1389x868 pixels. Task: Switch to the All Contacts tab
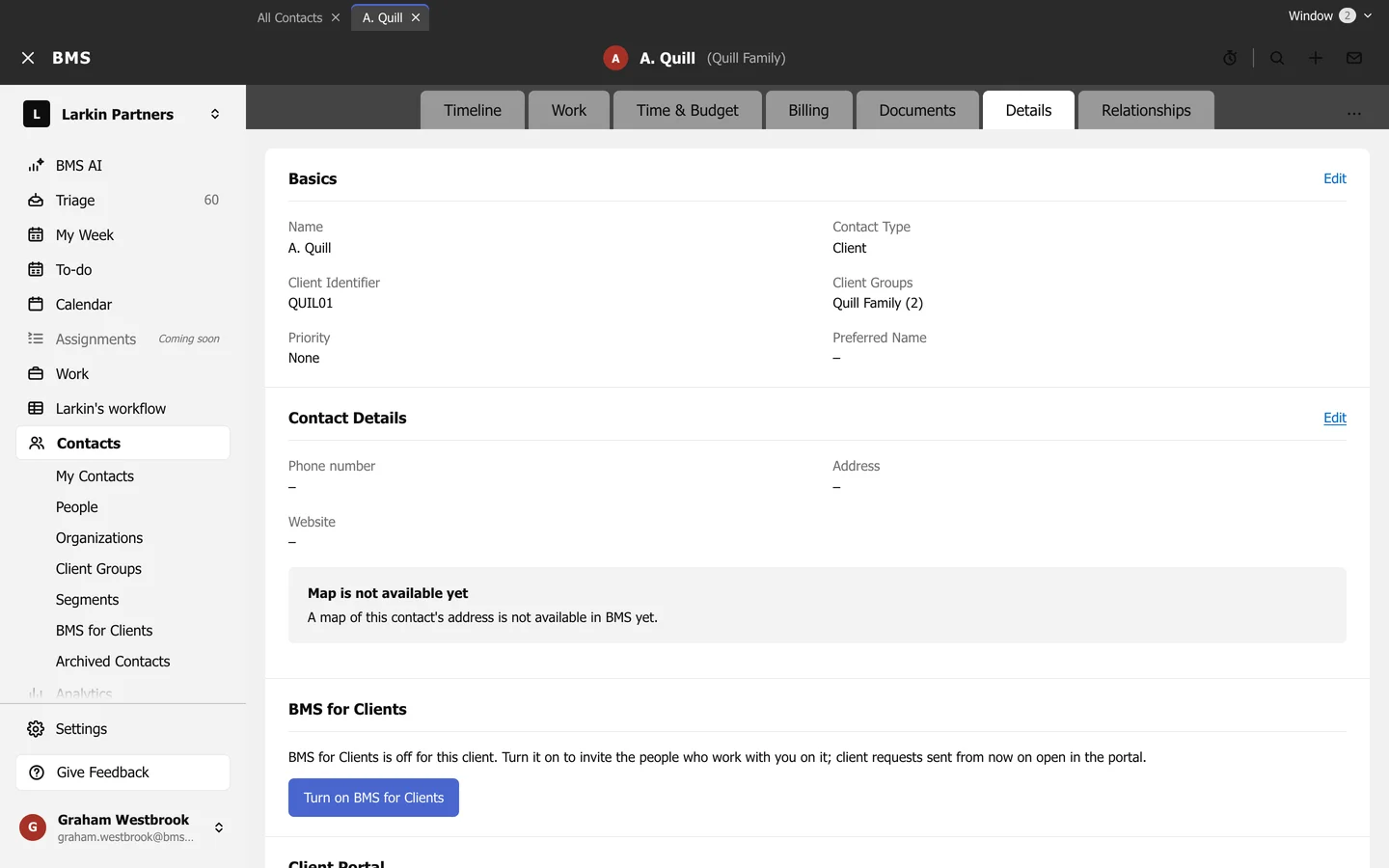coord(289,17)
